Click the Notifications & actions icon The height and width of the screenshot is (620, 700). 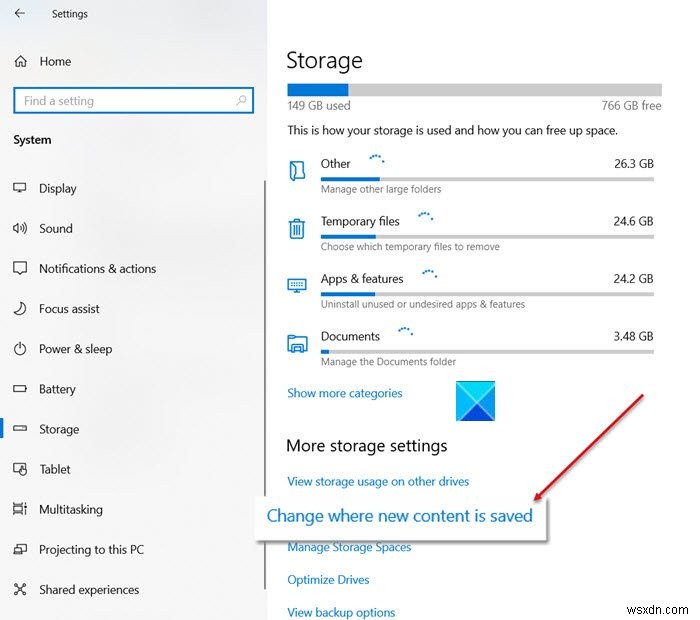pyautogui.click(x=20, y=268)
